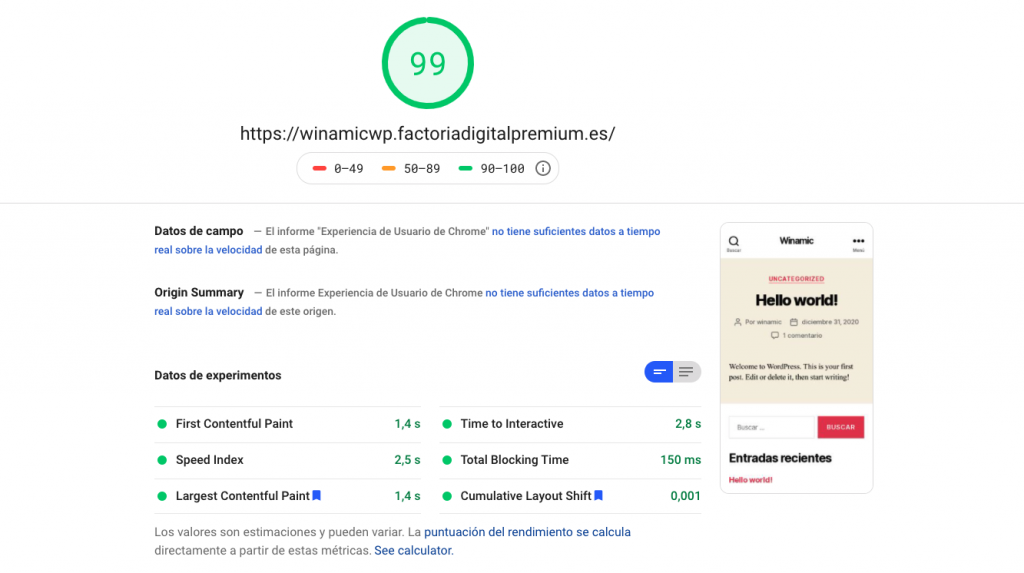The image size is (1024, 573).
Task: Click UNCATEGORIZED category in preview
Action: tap(796, 279)
